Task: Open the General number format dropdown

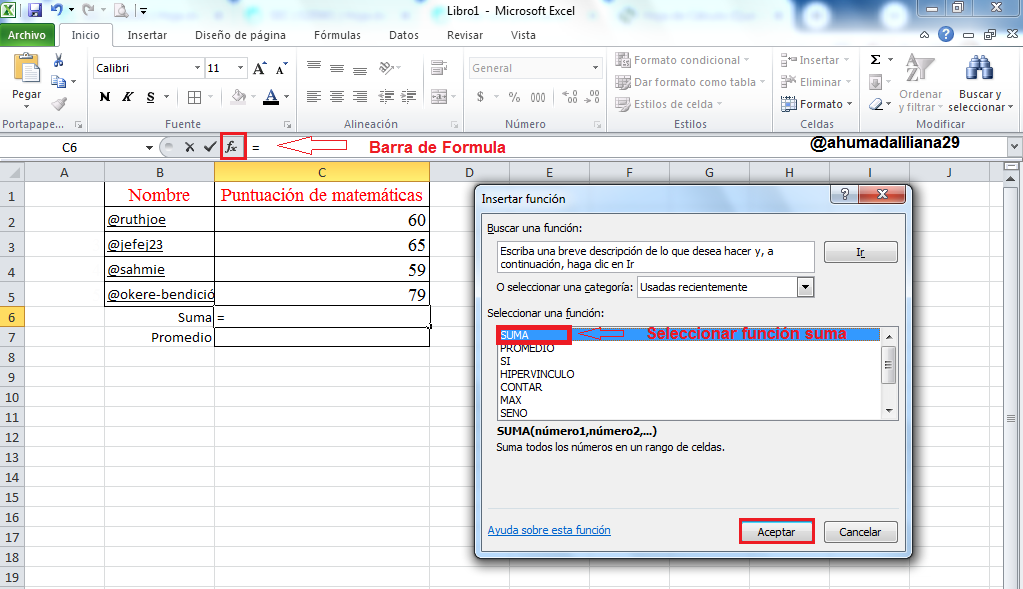Action: [x=595, y=68]
